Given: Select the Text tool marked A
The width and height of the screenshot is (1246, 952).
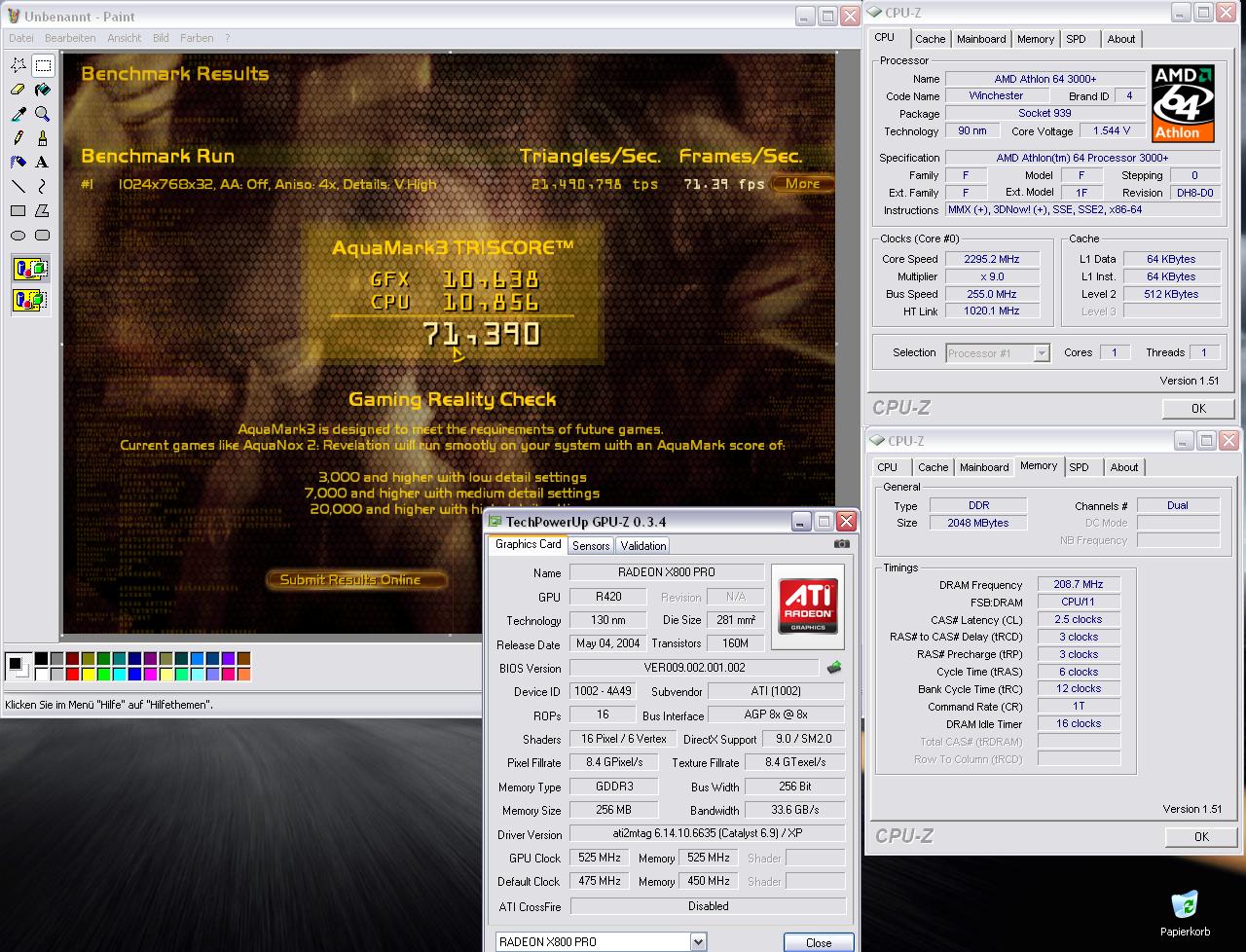Looking at the screenshot, I should (43, 163).
